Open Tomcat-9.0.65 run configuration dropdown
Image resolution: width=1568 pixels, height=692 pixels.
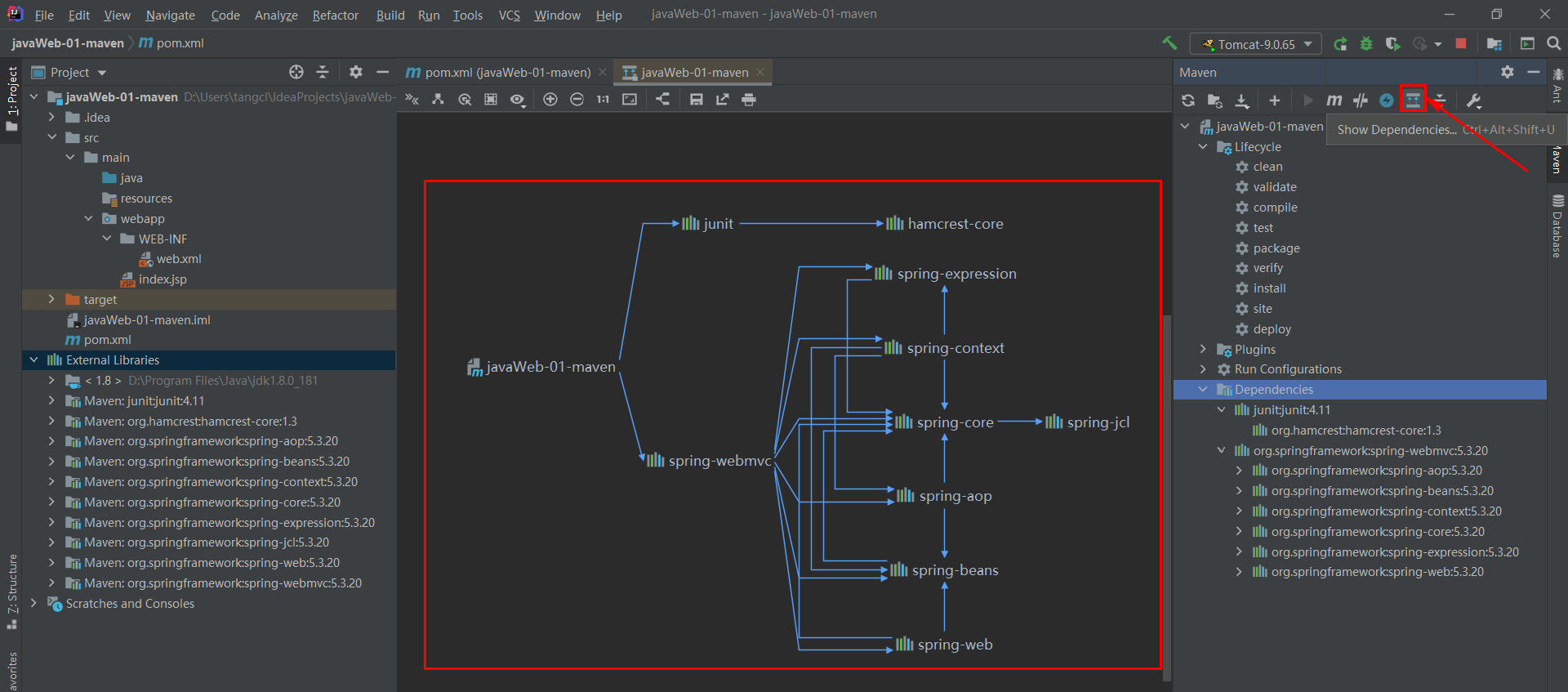tap(1256, 44)
